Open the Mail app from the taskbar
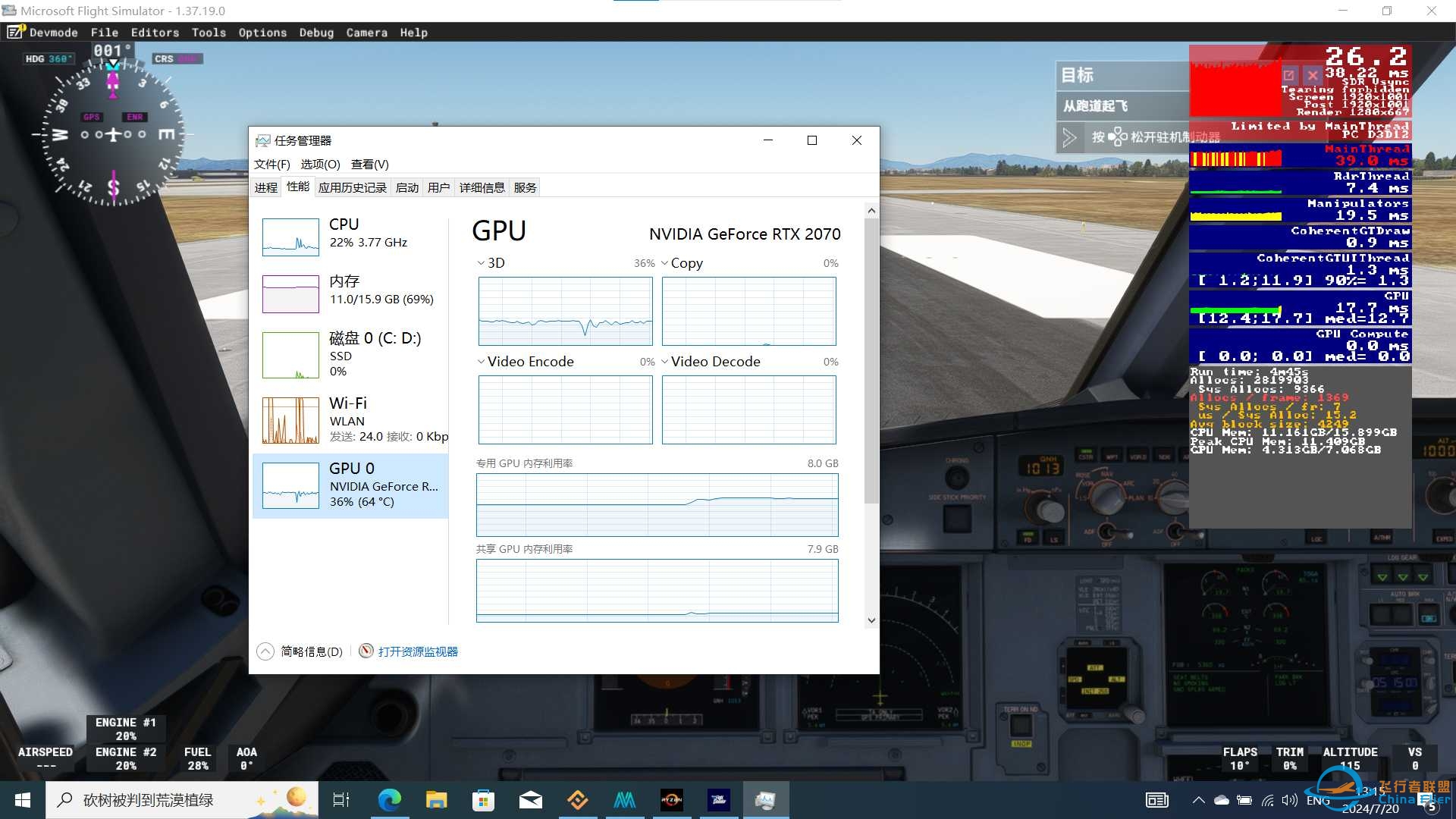Image resolution: width=1456 pixels, height=819 pixels. click(530, 800)
